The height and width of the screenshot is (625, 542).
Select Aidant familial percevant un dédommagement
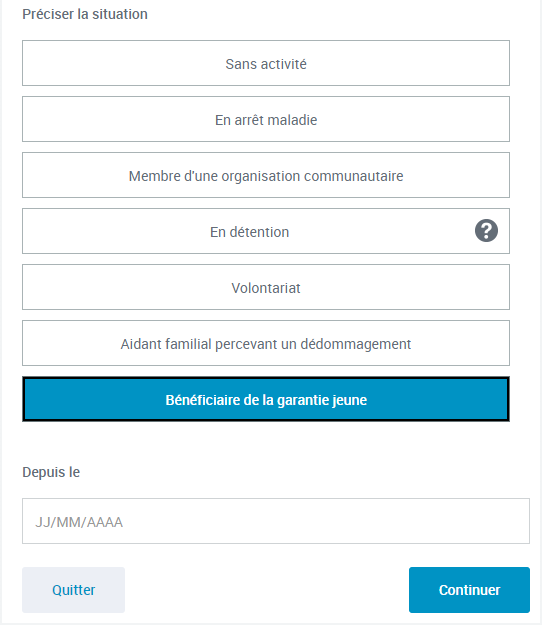266,343
